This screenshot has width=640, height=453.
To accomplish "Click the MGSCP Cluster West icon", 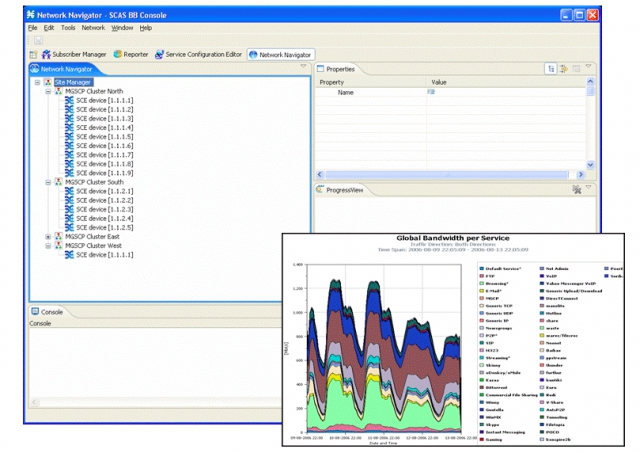I will pyautogui.click(x=59, y=246).
